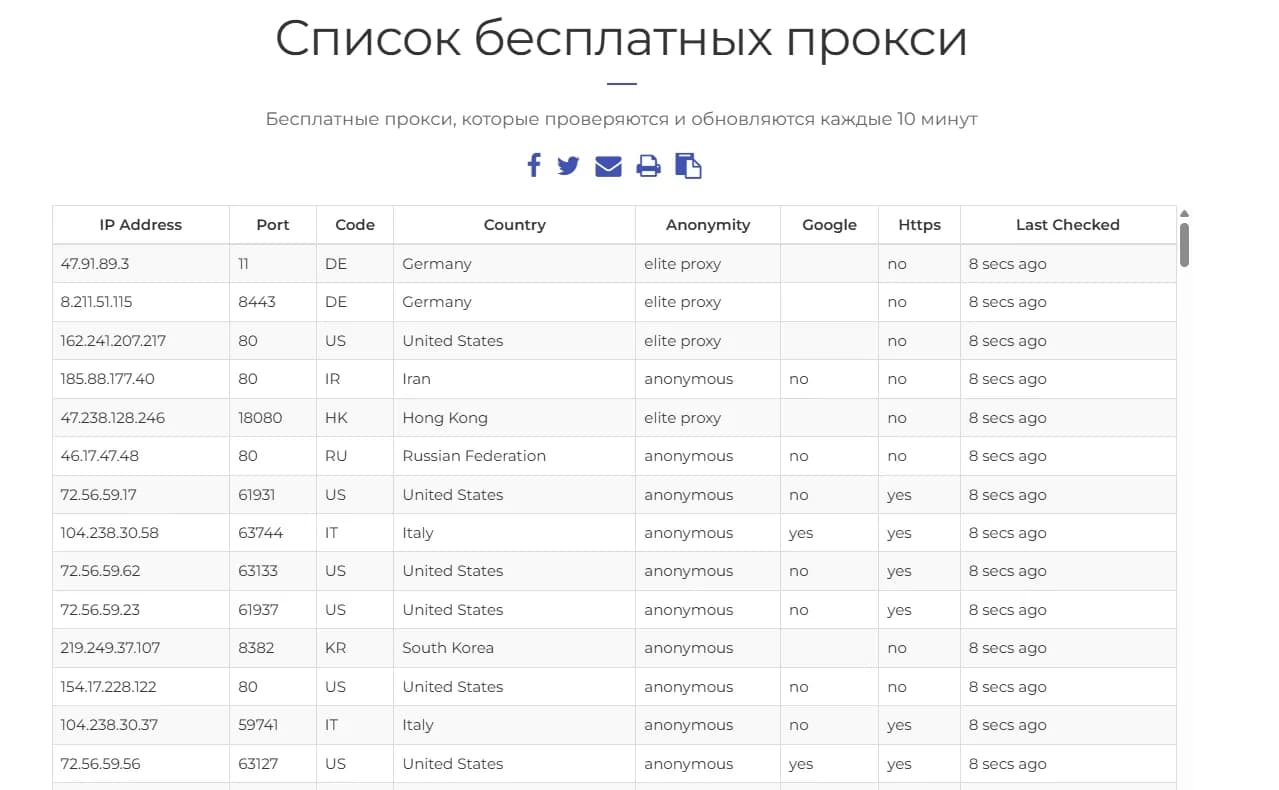1279x790 pixels.
Task: Click the South Korea proxy row
Action: (x=448, y=647)
